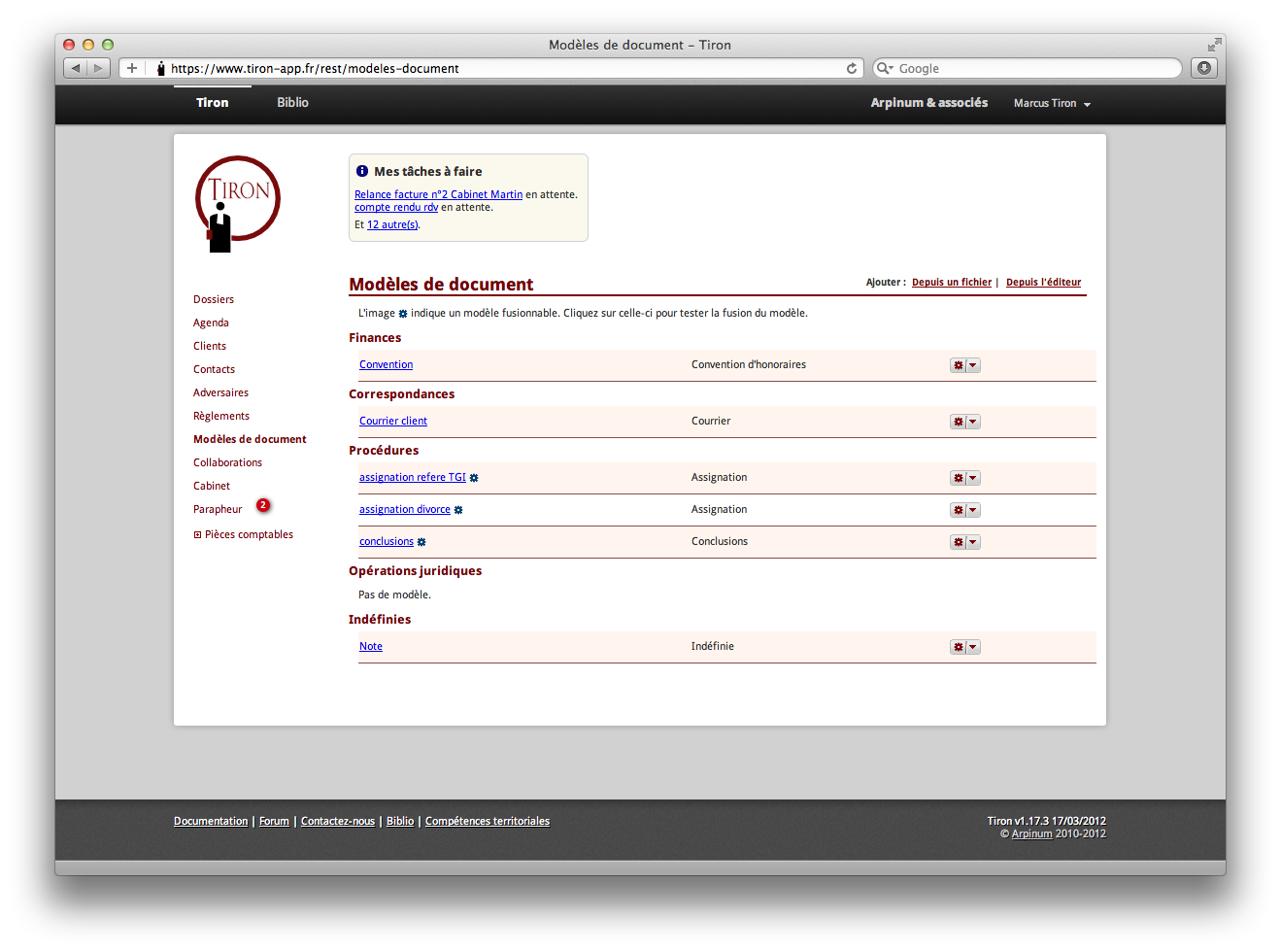Click the browser forward button
The image size is (1281, 952).
click(x=98, y=68)
